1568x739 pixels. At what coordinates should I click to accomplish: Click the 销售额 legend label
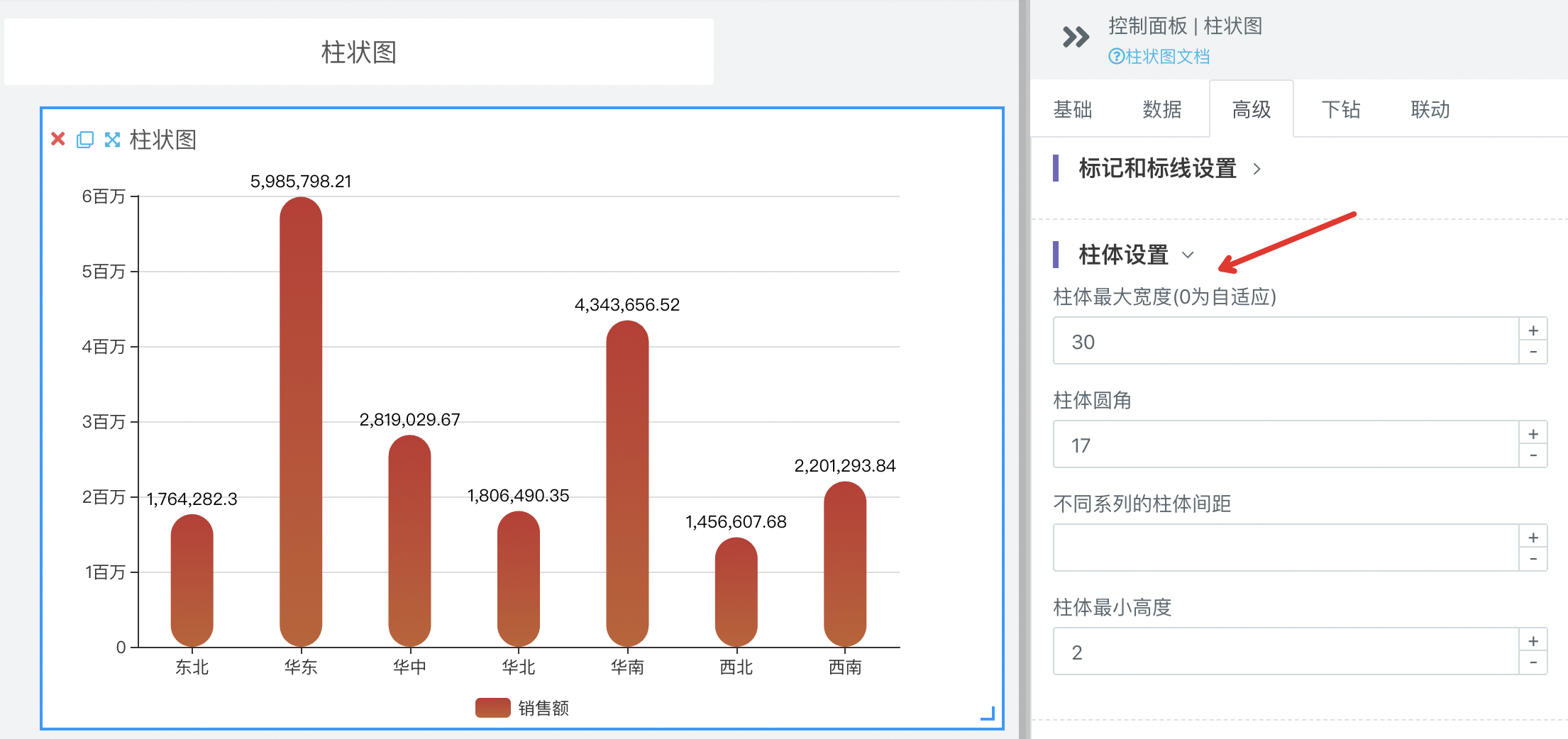(x=543, y=708)
